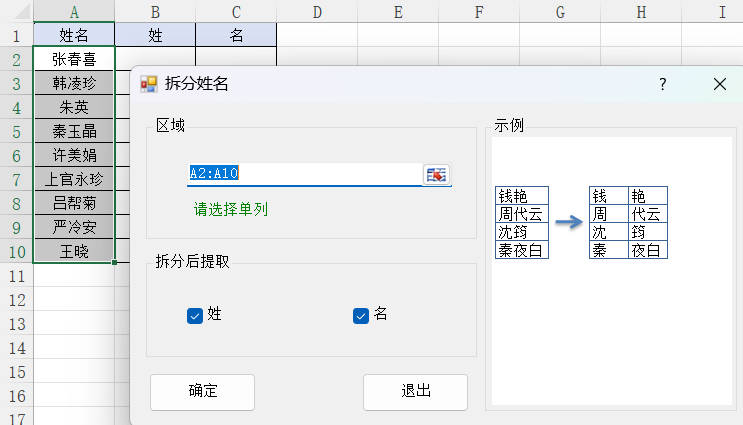
Task: Click row 12 header
Action: (16, 299)
